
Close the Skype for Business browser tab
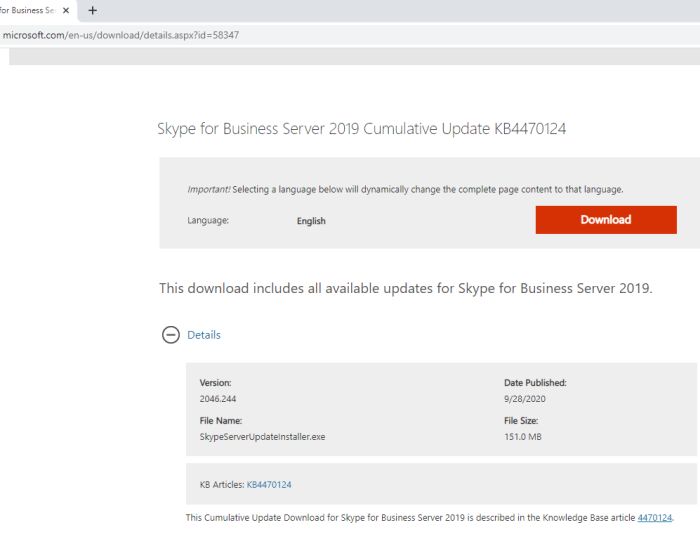66,10
